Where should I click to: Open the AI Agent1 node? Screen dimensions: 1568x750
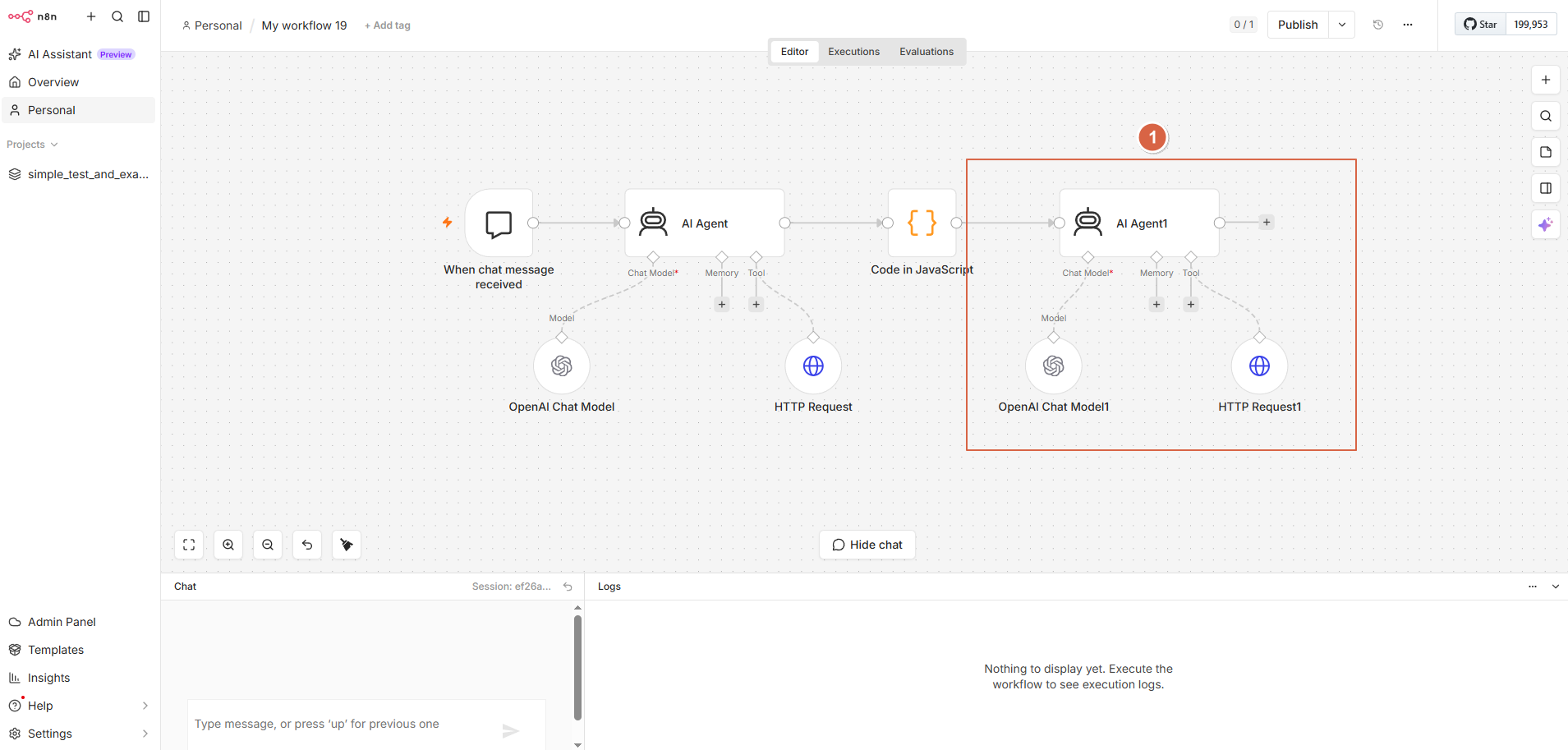[x=1139, y=223]
